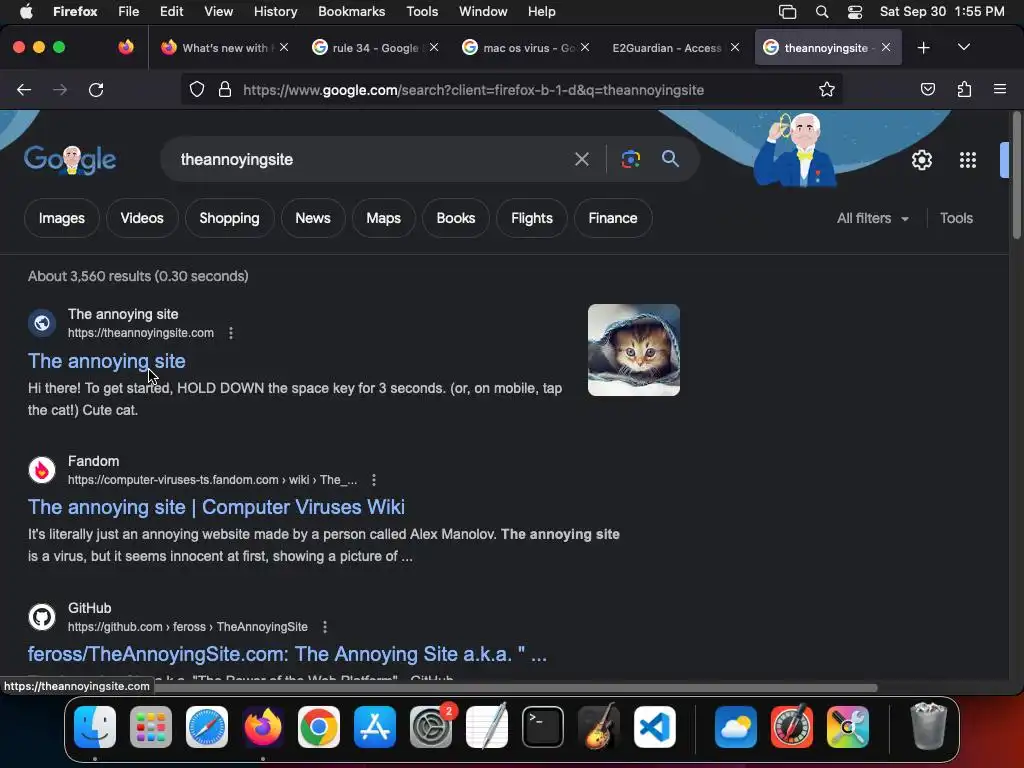Search by image with Google Lens icon
1024x768 pixels.
pyautogui.click(x=630, y=159)
